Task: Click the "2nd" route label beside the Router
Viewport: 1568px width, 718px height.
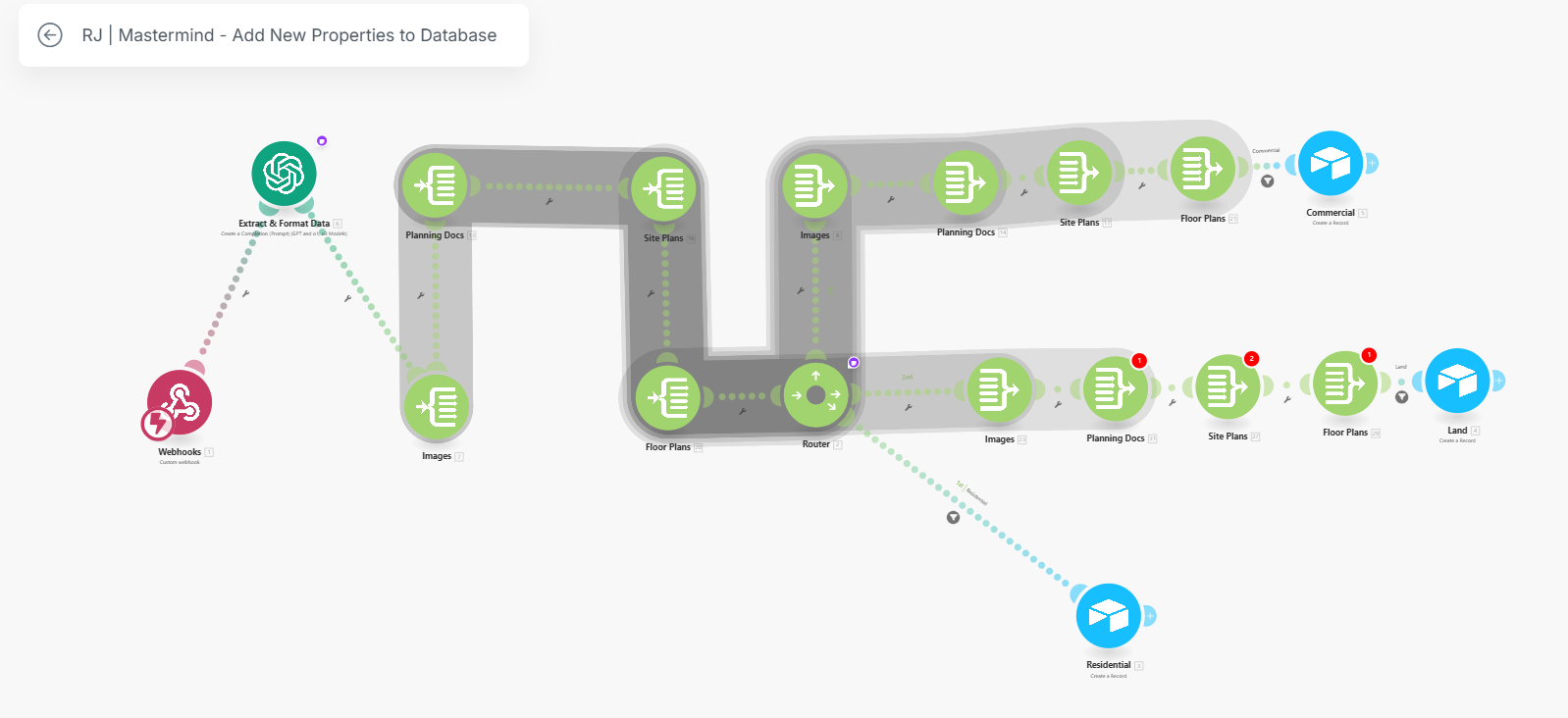Action: (908, 377)
